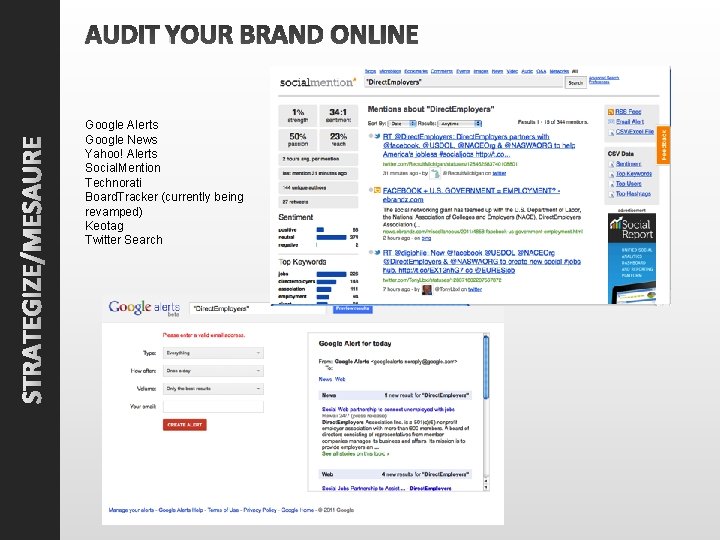This screenshot has height=540, width=720.
Task: Click Manage your alerts footer link
Action: [x=131, y=510]
